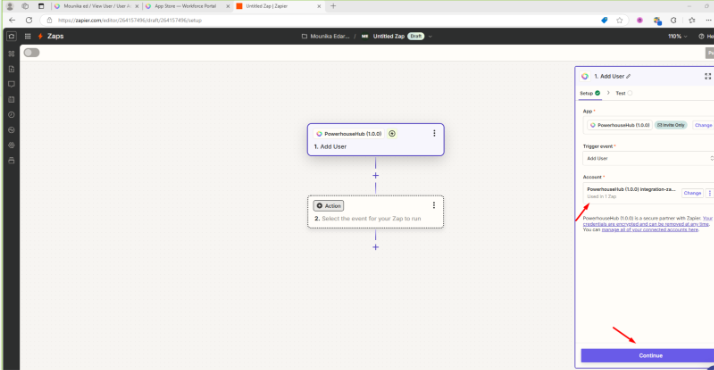This screenshot has height=370, width=714.
Task: Click the 'Used in 1 Zap' text
Action: point(602,197)
